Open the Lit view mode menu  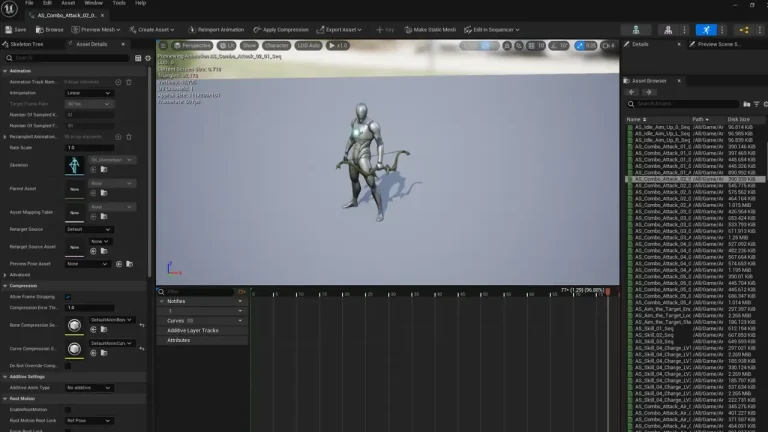pyautogui.click(x=227, y=46)
